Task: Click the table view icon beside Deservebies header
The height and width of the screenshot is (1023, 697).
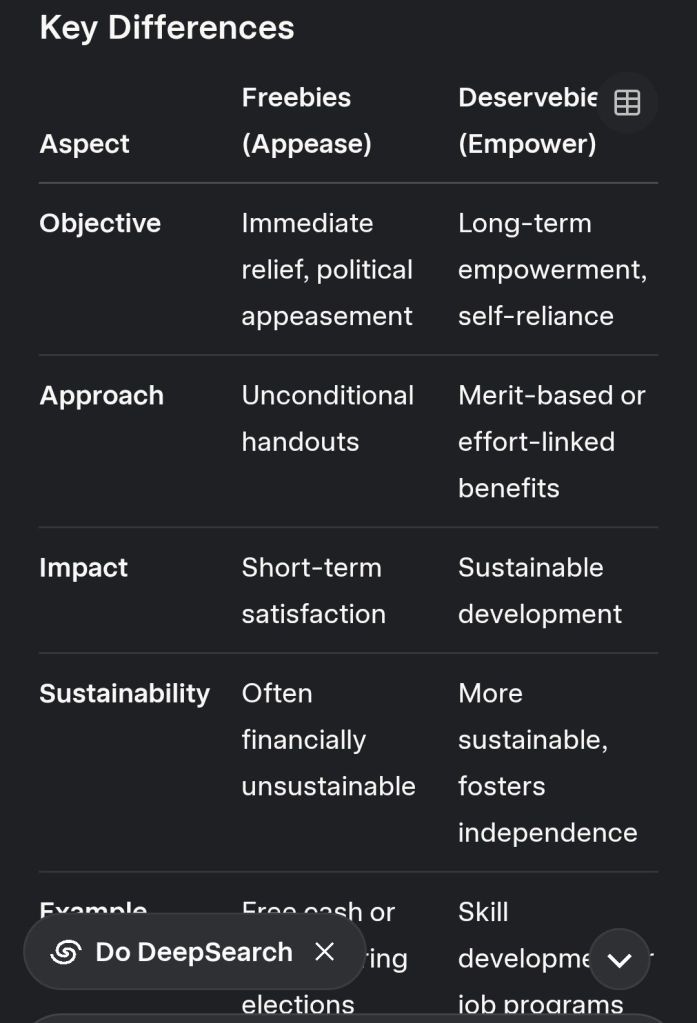Action: [x=627, y=103]
